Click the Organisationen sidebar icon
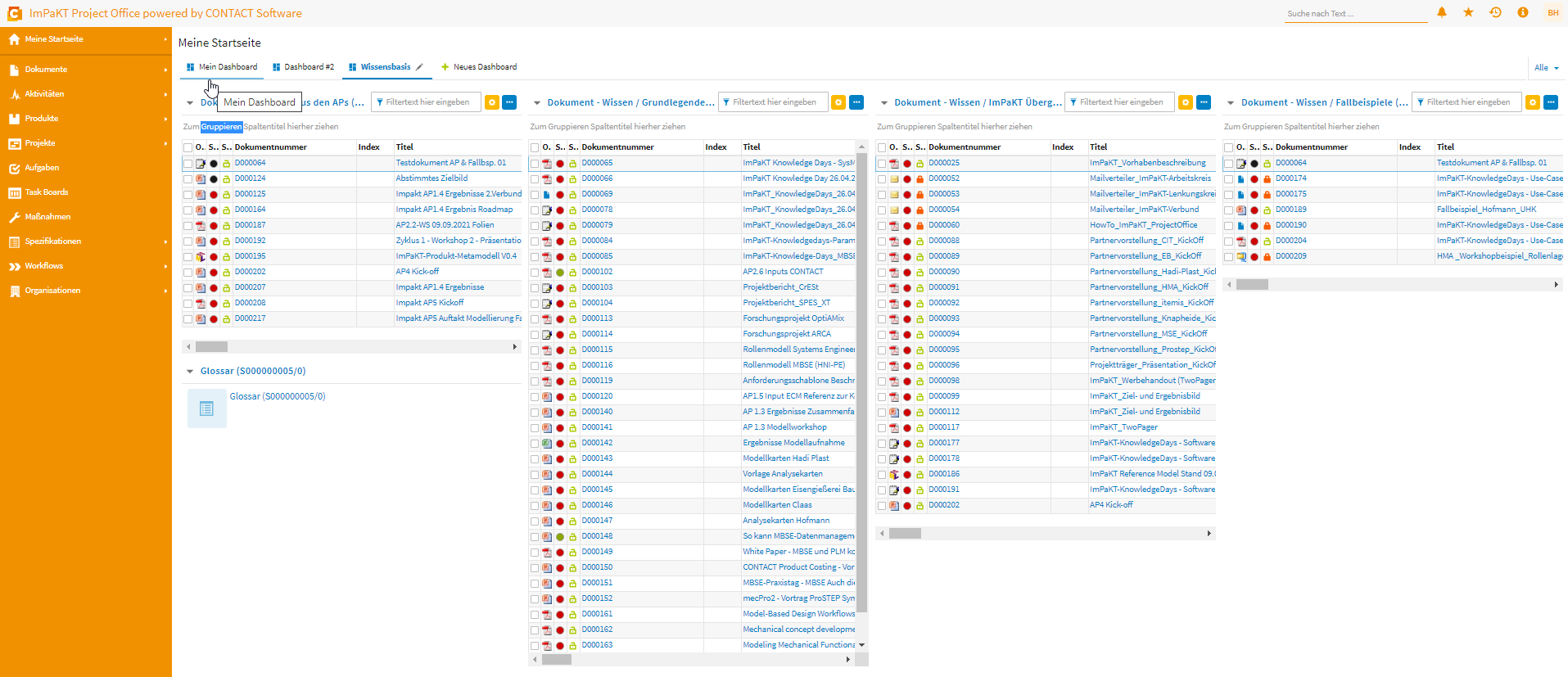 pyautogui.click(x=14, y=291)
